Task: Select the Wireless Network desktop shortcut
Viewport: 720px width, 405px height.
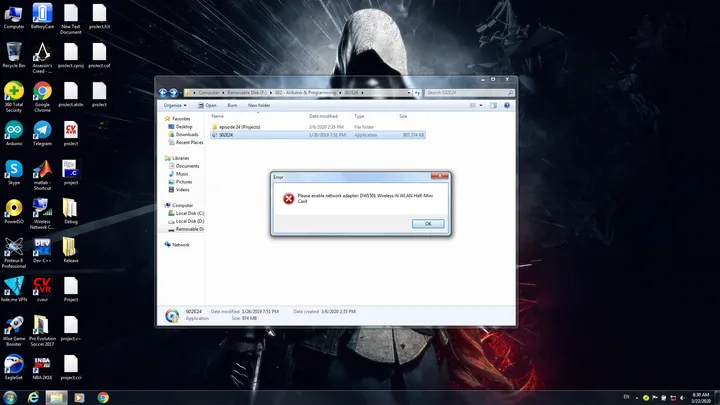Action: point(42,214)
